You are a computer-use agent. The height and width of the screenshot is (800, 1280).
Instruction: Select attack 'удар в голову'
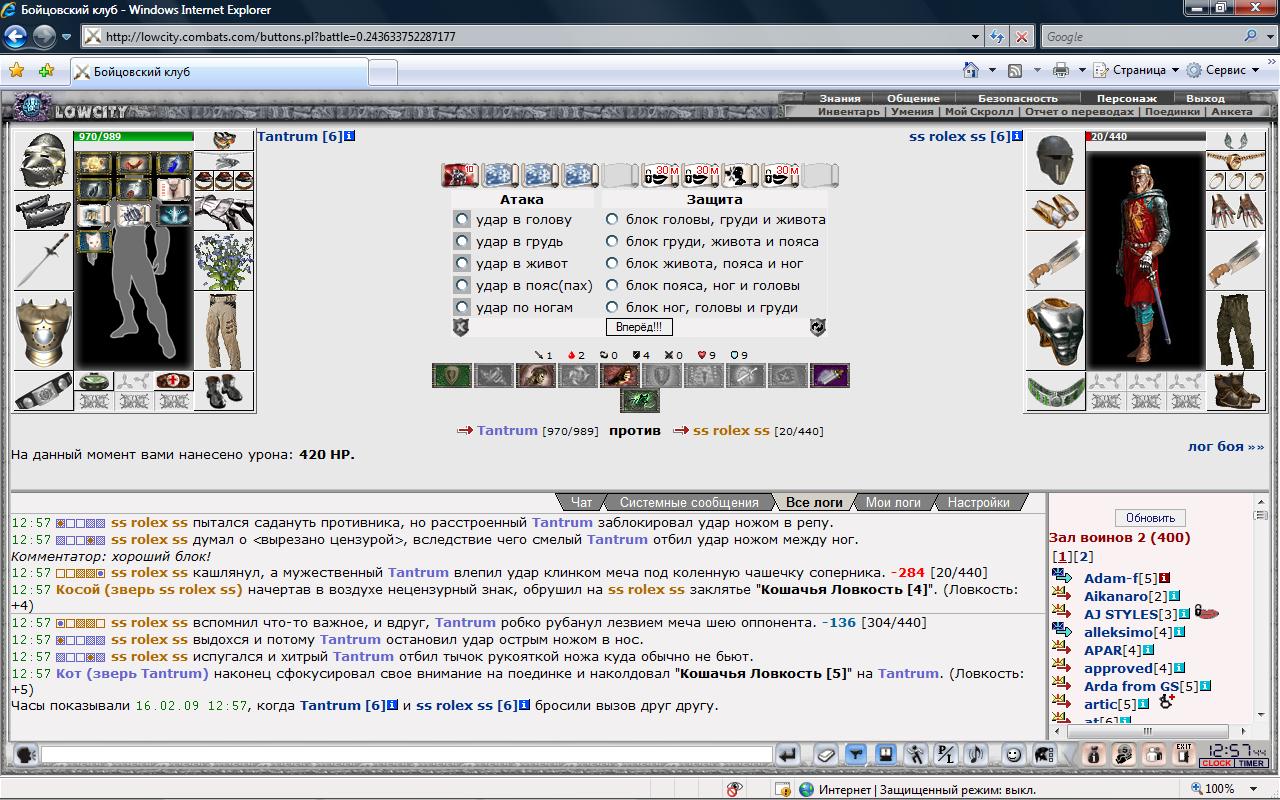tap(462, 219)
